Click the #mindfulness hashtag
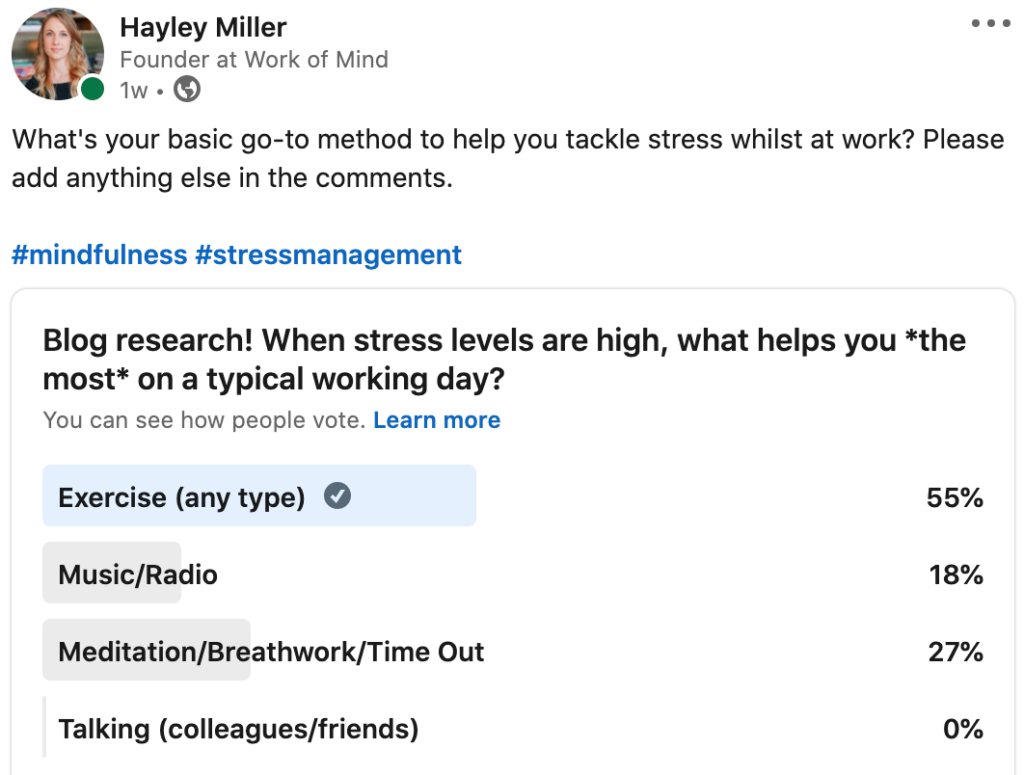The image size is (1024, 775). click(99, 255)
